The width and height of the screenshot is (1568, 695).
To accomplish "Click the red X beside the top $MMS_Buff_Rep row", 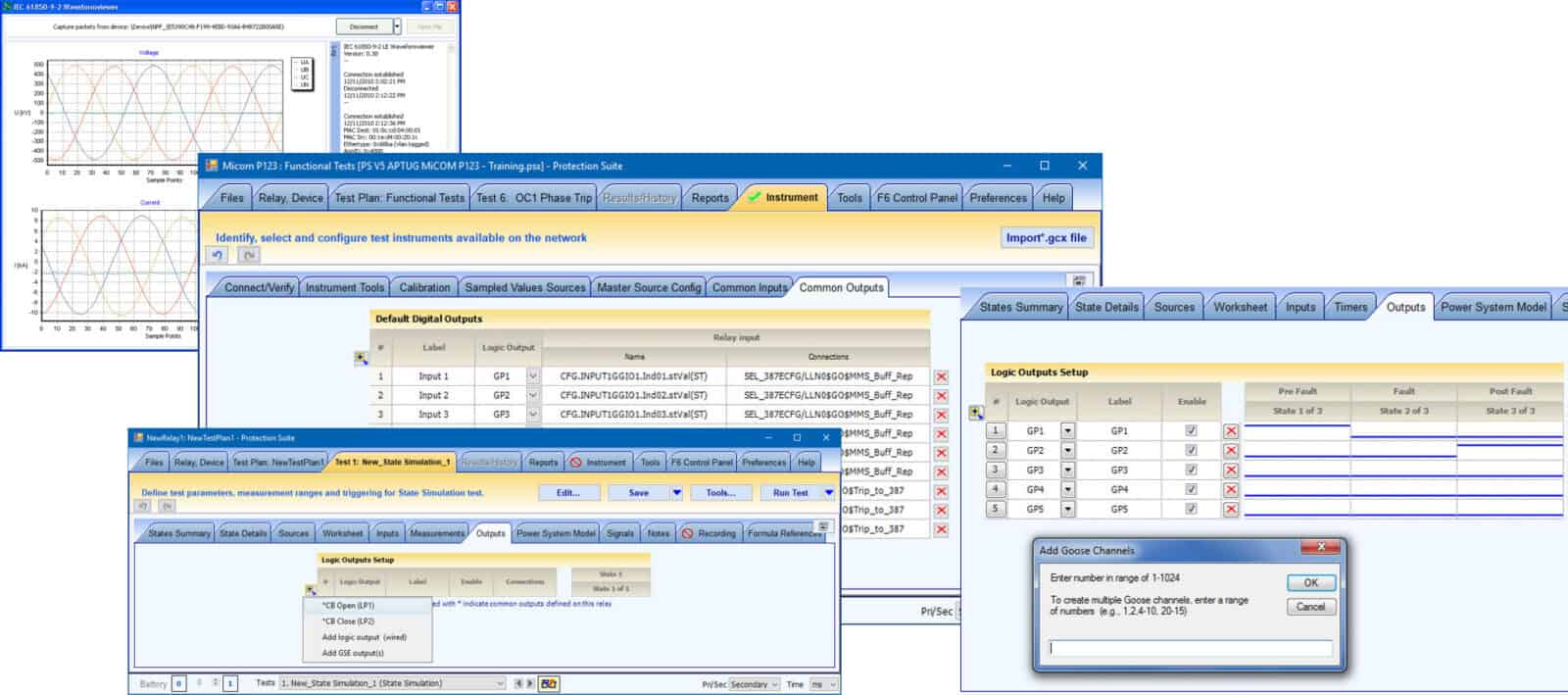I will [x=941, y=434].
